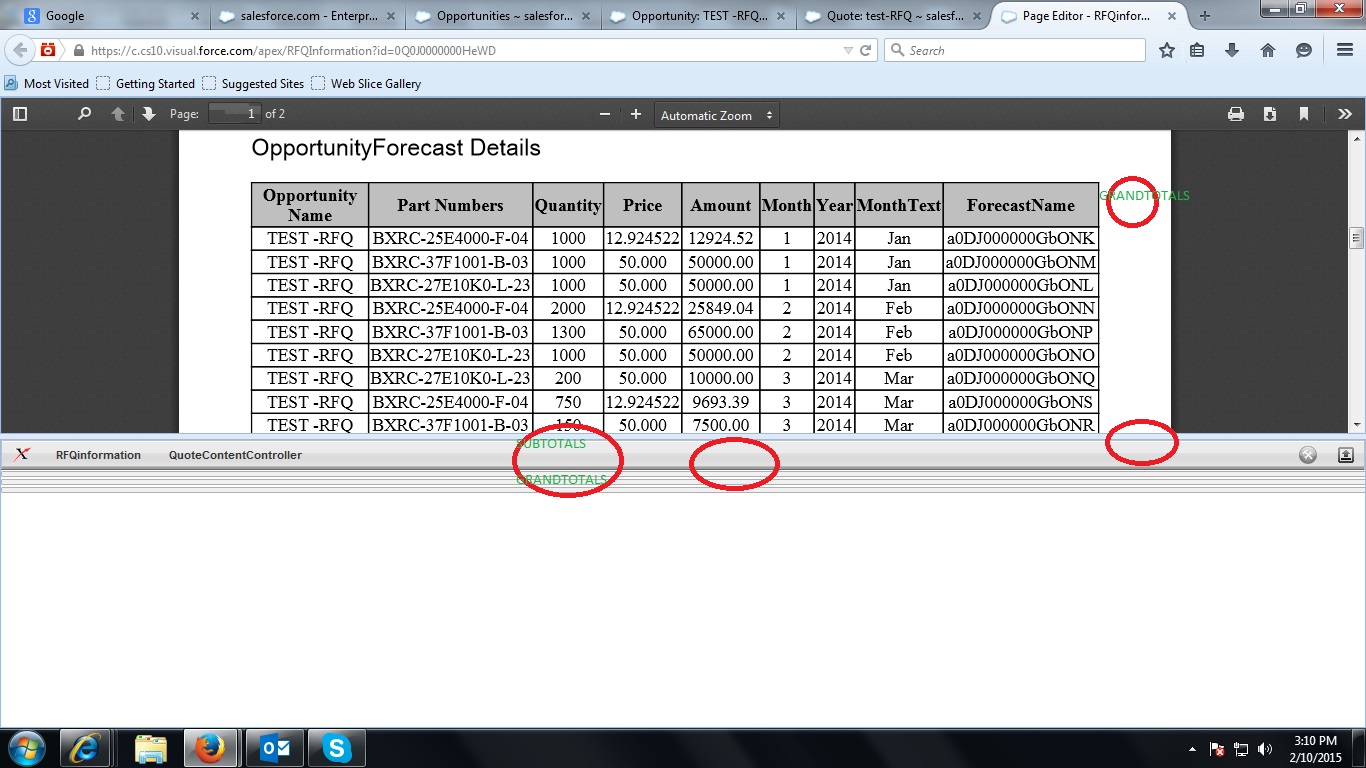The width and height of the screenshot is (1366, 768).
Task: Switch to the Quote: test-RFQ tab
Action: tap(895, 16)
